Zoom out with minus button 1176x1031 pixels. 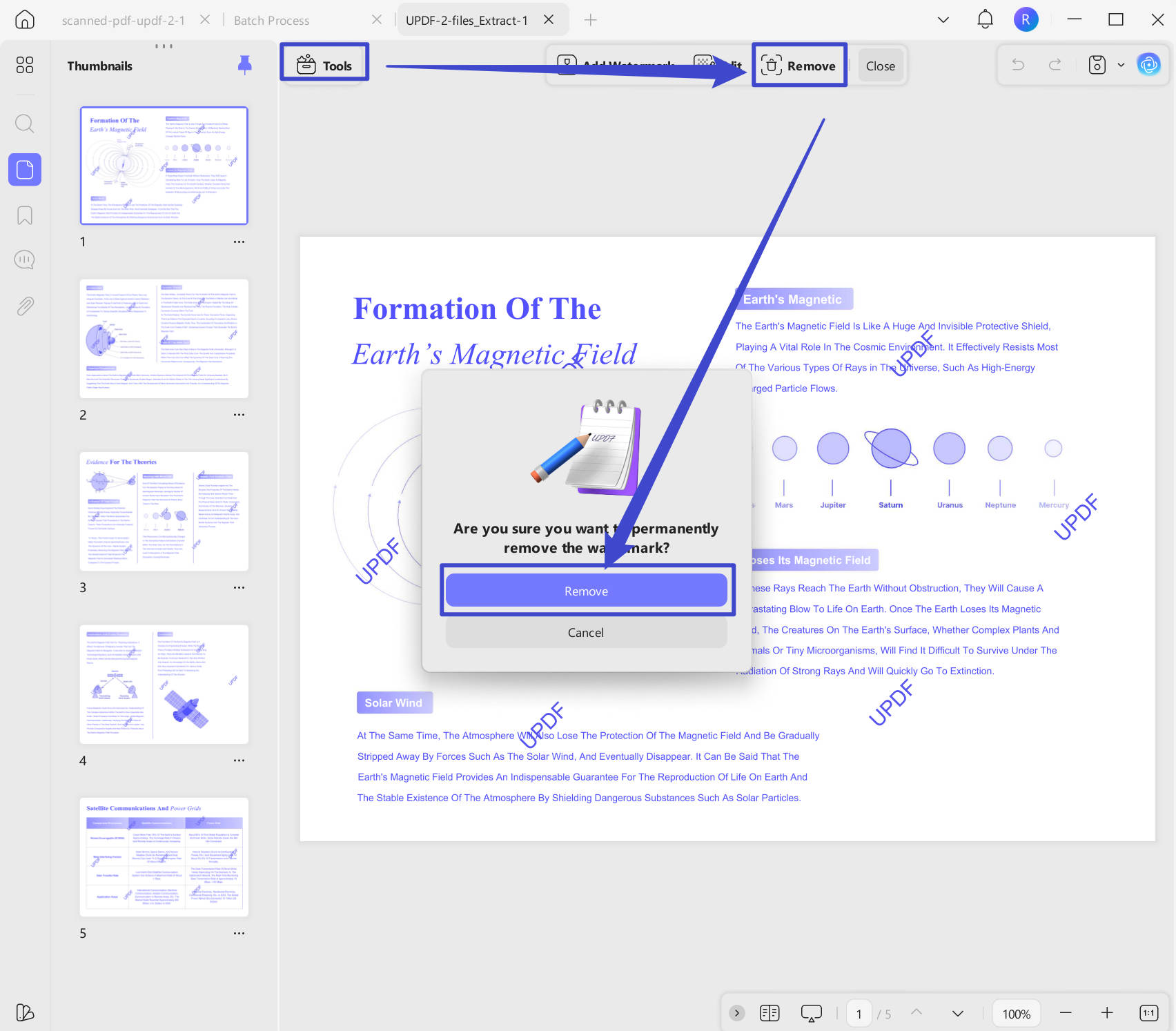point(1066,1012)
